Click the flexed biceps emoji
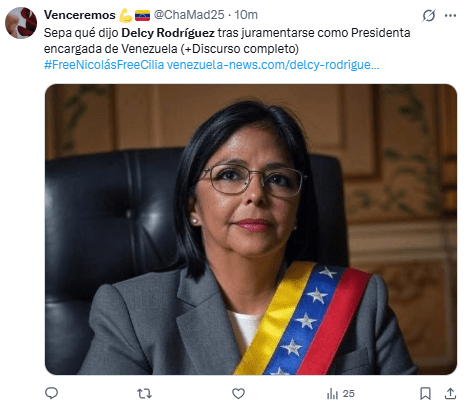This screenshot has height=409, width=467. click(126, 15)
